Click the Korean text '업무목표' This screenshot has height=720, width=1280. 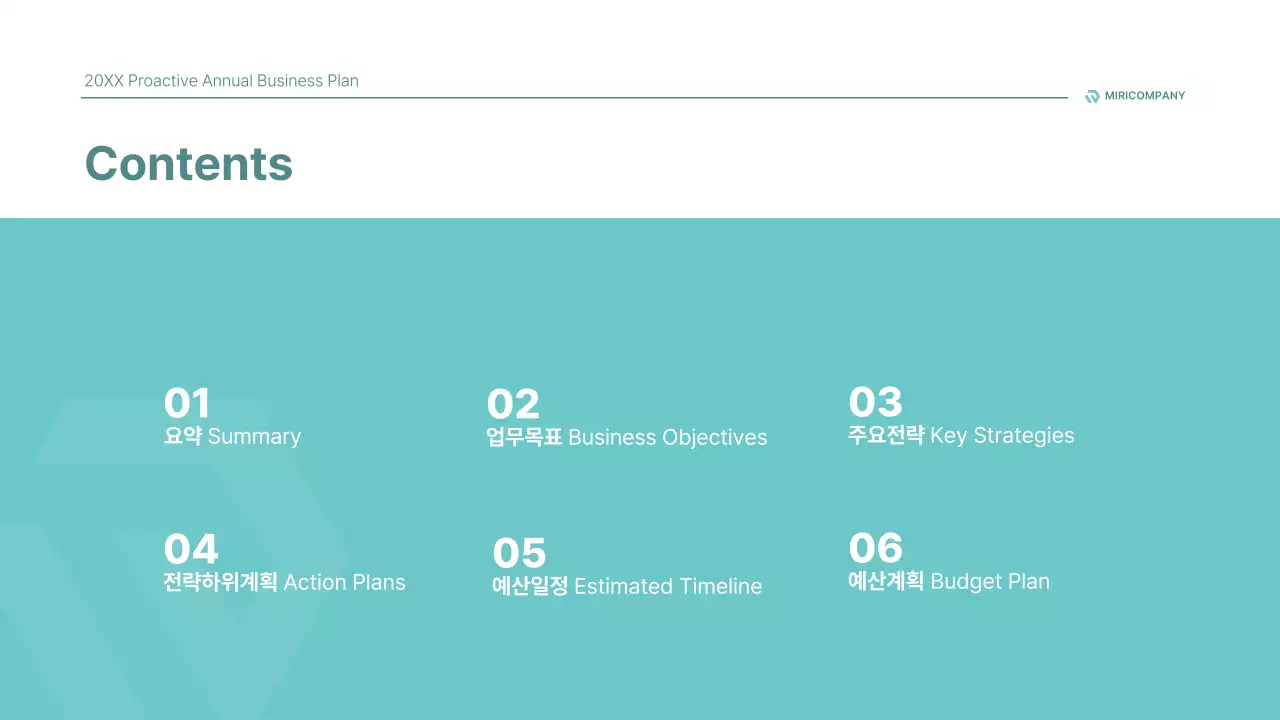pyautogui.click(x=524, y=438)
